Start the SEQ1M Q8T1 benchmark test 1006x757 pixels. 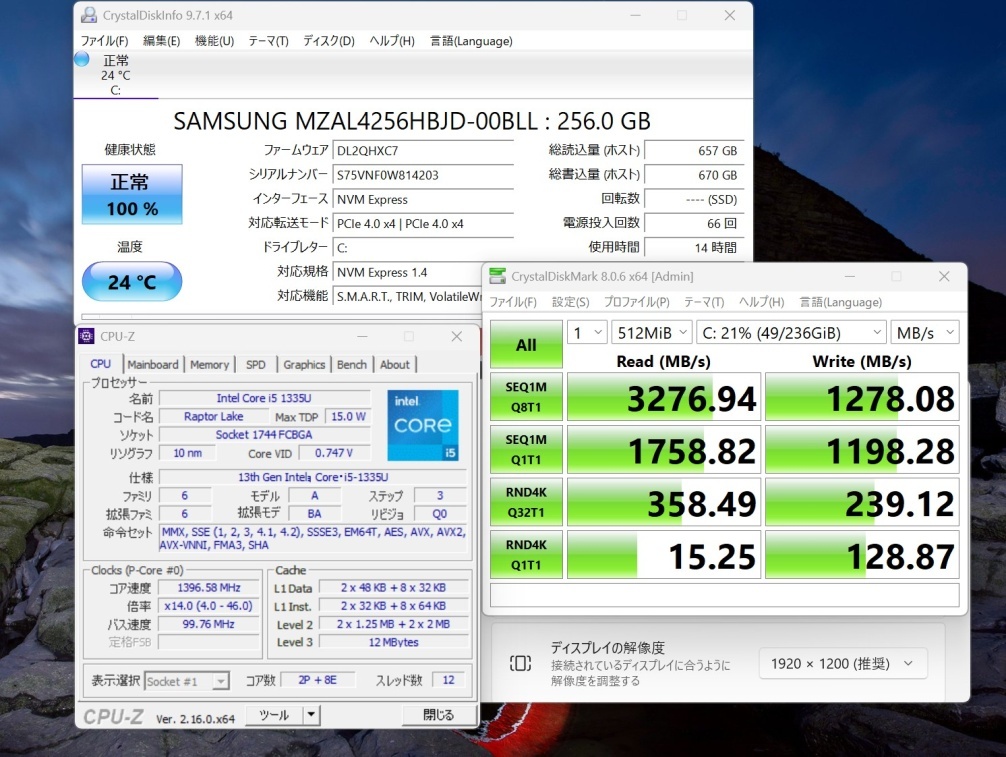(526, 397)
